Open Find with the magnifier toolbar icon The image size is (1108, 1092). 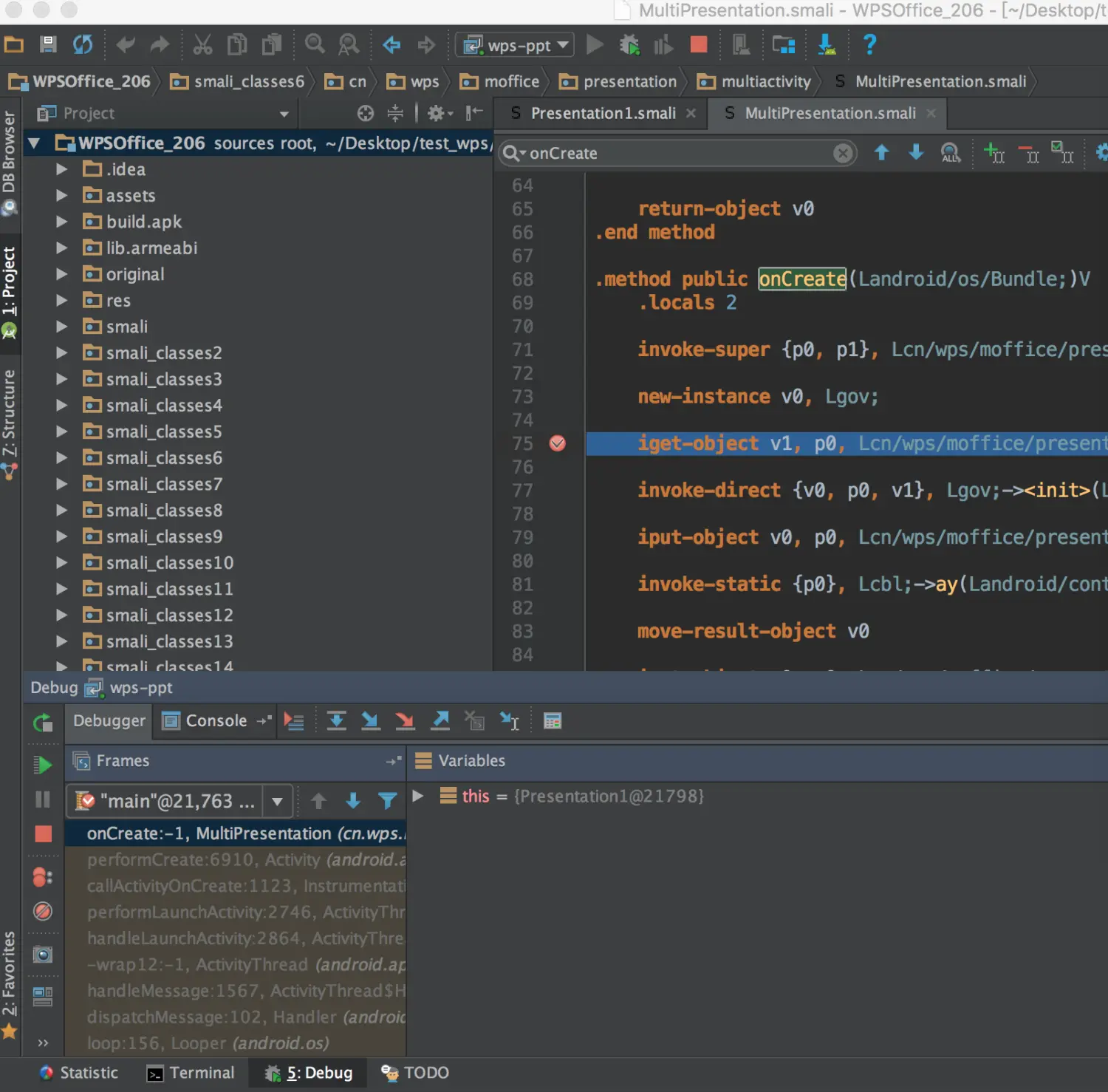315,44
